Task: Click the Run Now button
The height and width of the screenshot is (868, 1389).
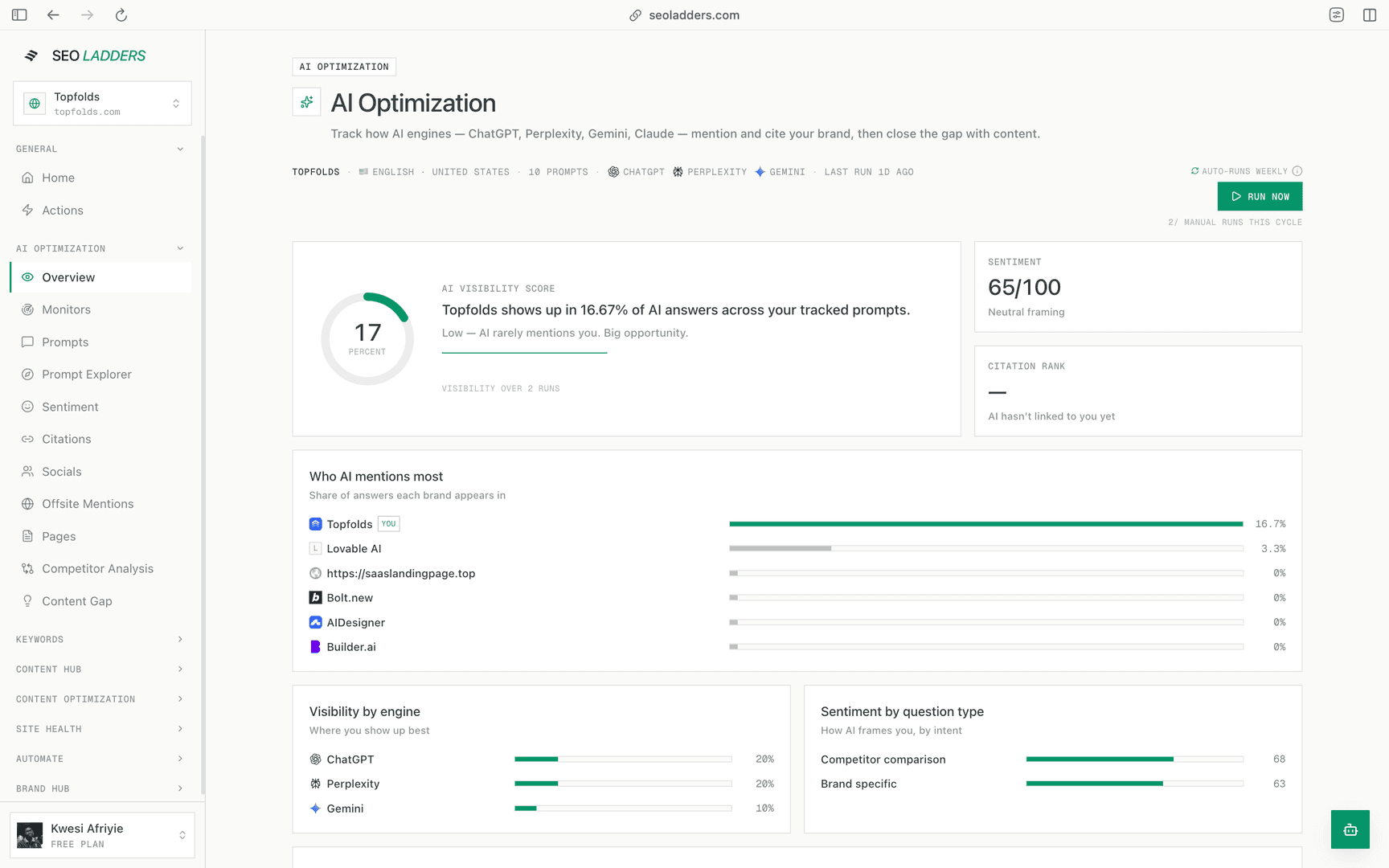Action: [x=1260, y=196]
